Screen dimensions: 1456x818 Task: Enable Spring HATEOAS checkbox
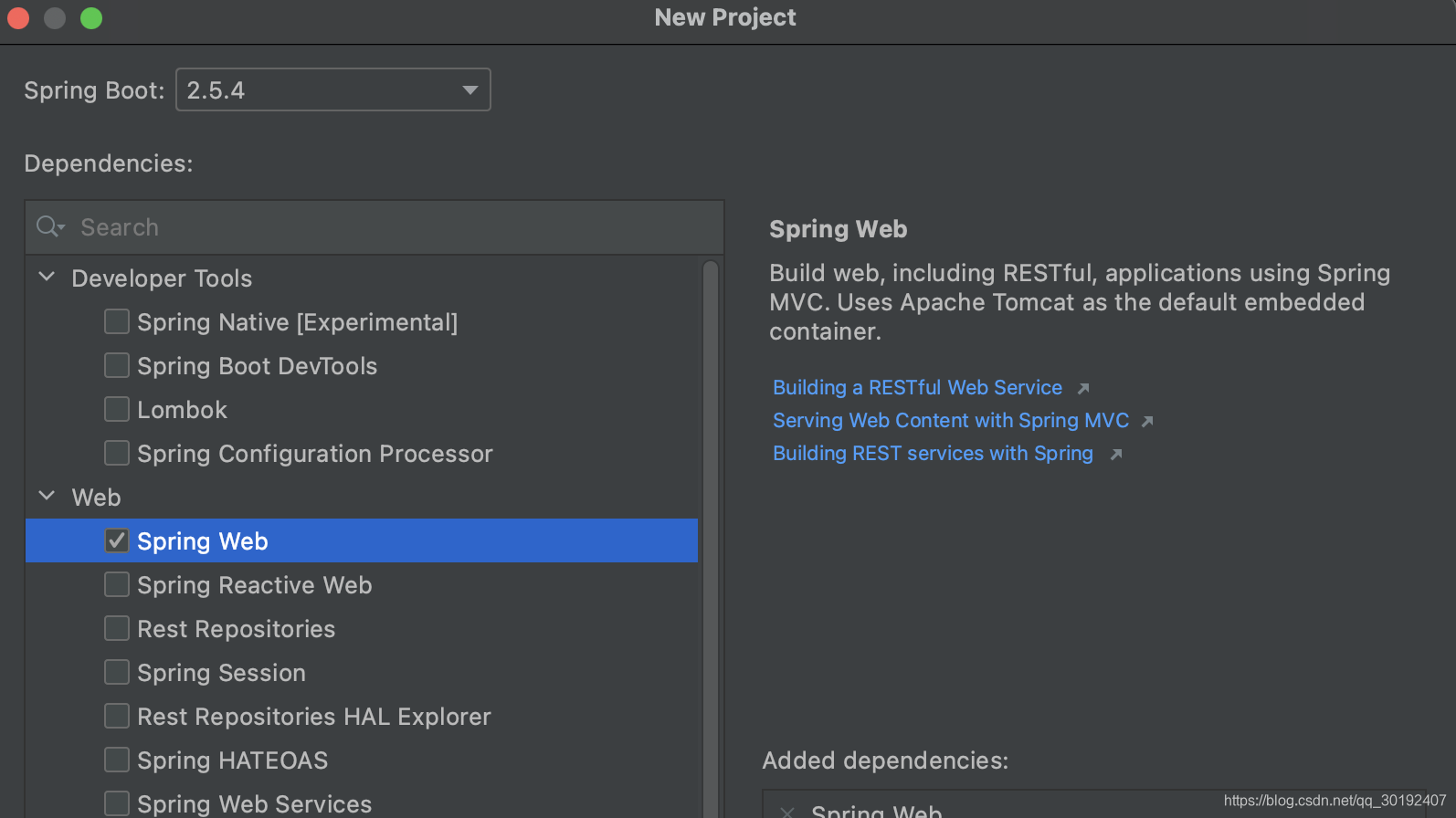[x=117, y=760]
